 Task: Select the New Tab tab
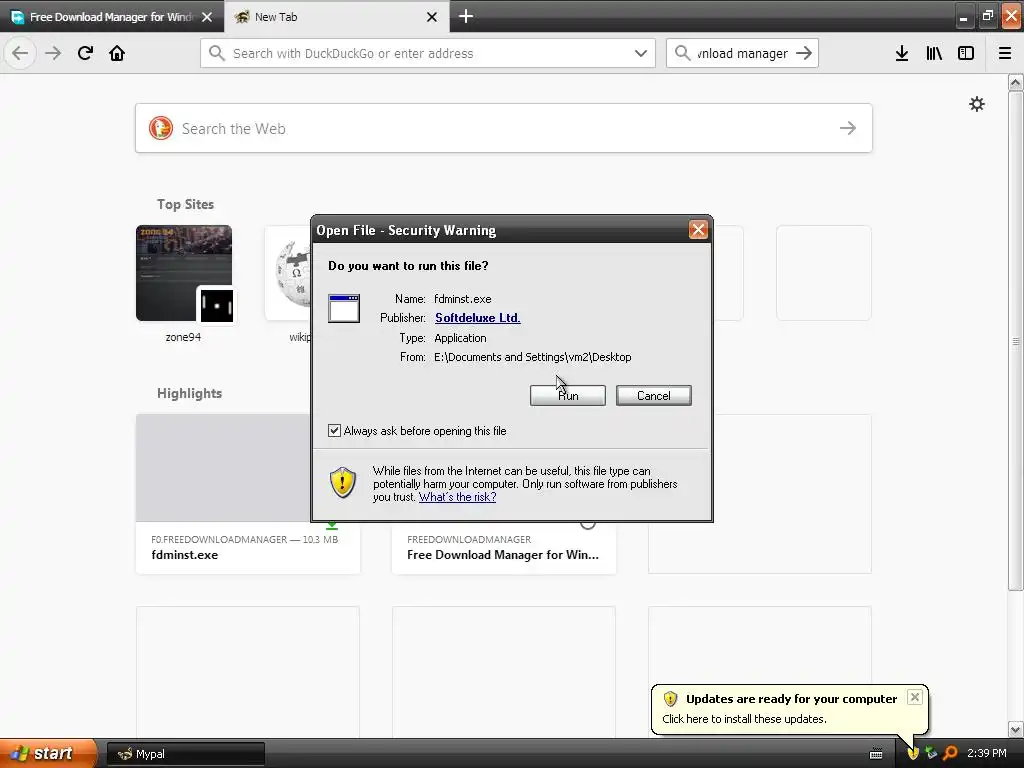[x=327, y=17]
